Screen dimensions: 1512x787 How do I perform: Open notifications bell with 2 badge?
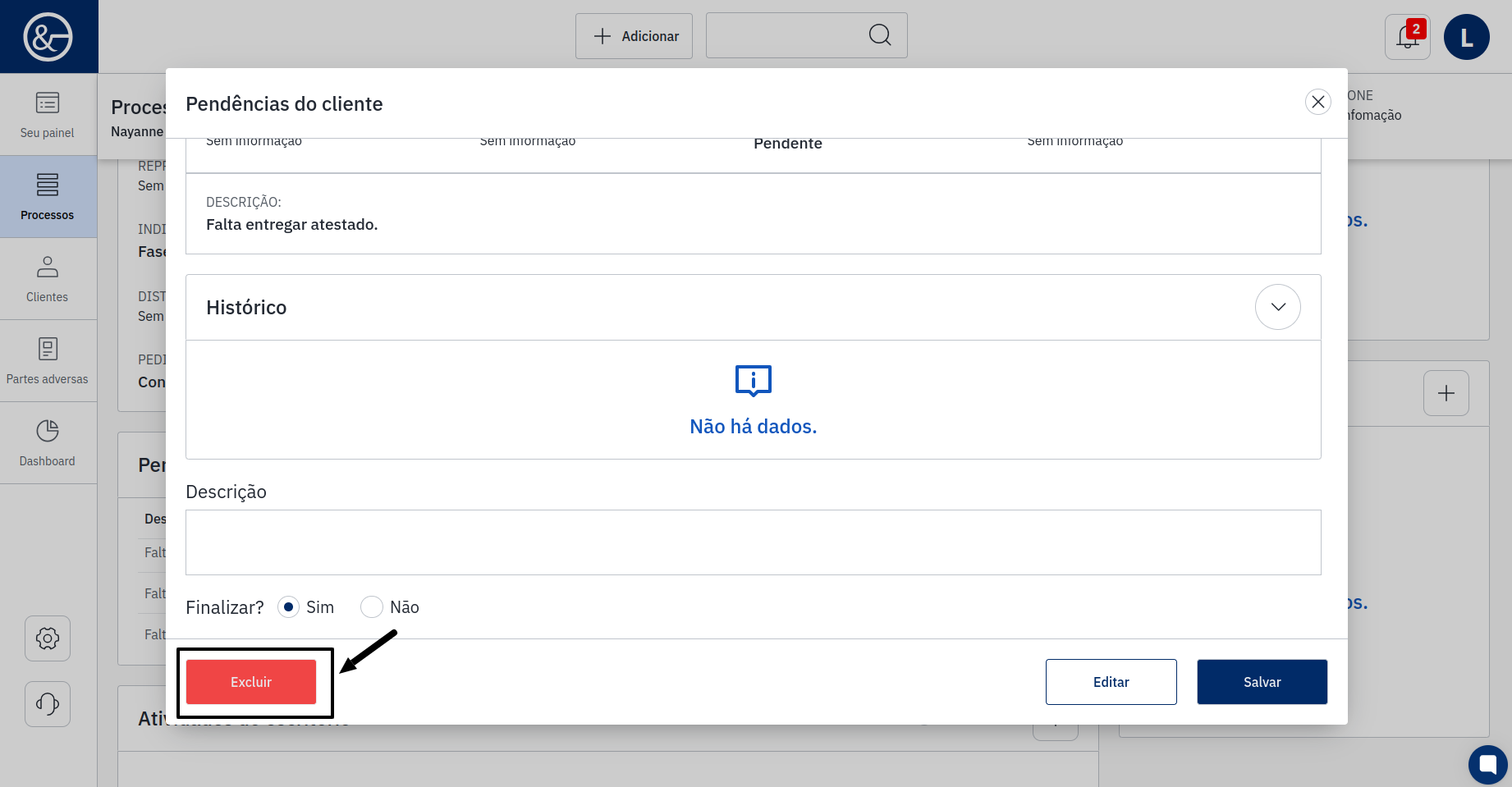coord(1408,37)
